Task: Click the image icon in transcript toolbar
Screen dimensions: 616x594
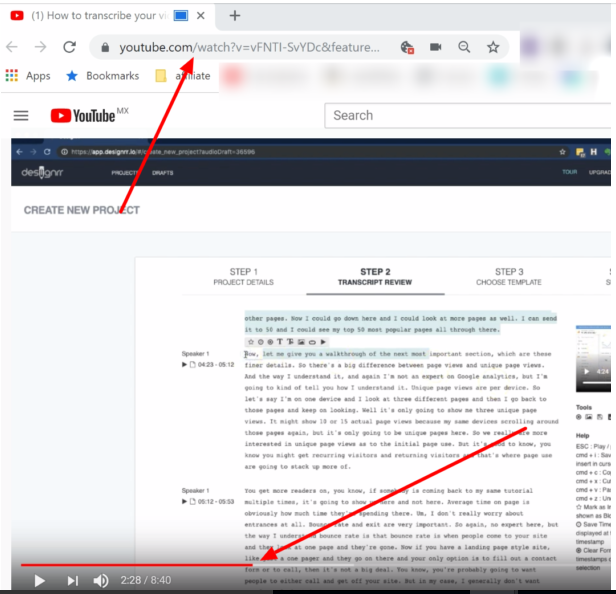Action: coord(301,342)
